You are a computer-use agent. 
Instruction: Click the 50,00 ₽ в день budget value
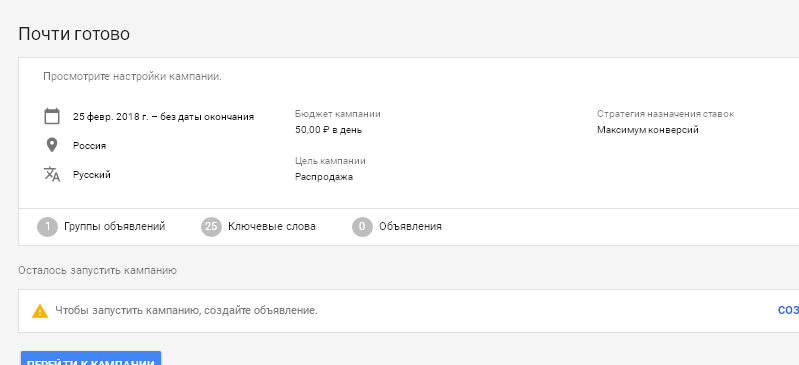click(328, 130)
